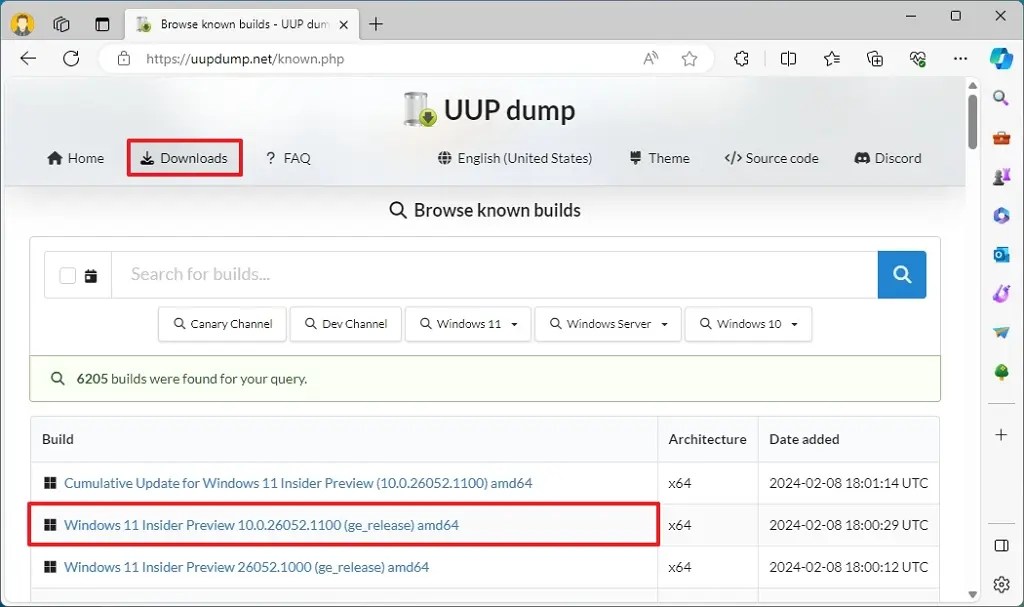Open the Source code link

[x=771, y=158]
